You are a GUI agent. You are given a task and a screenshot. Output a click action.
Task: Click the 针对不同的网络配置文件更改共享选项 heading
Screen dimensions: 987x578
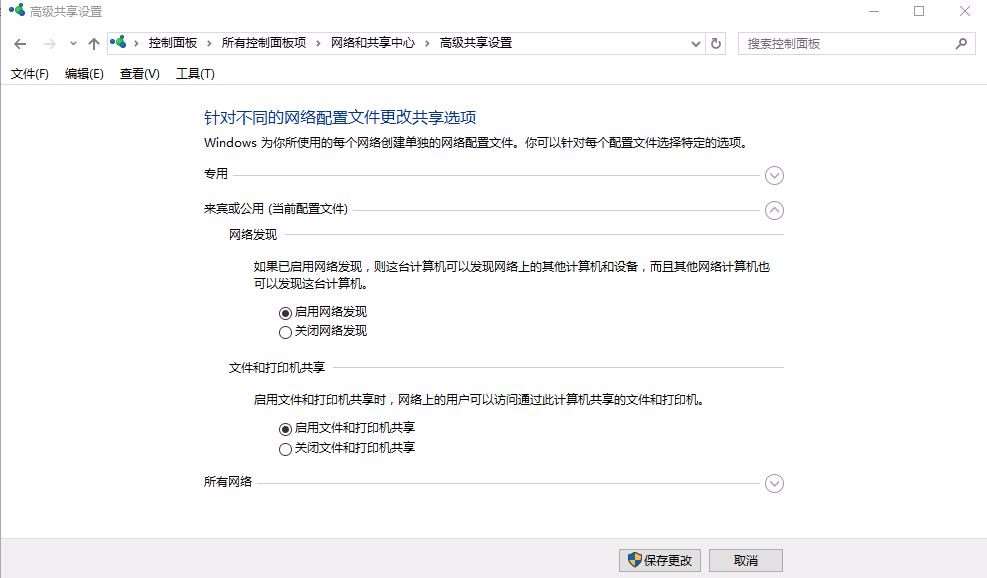[x=340, y=117]
